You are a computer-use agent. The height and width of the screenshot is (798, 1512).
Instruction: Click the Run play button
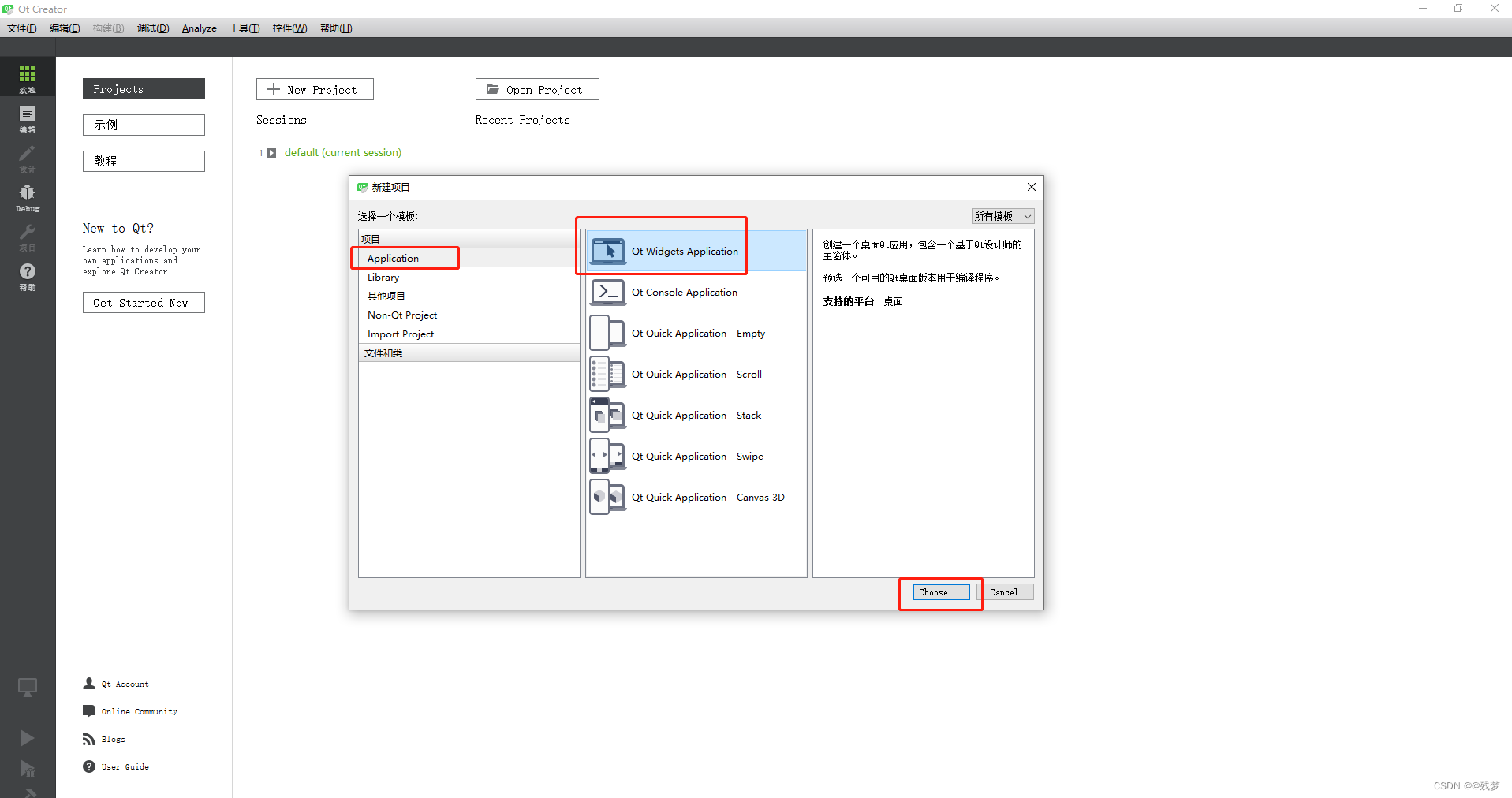[x=27, y=737]
